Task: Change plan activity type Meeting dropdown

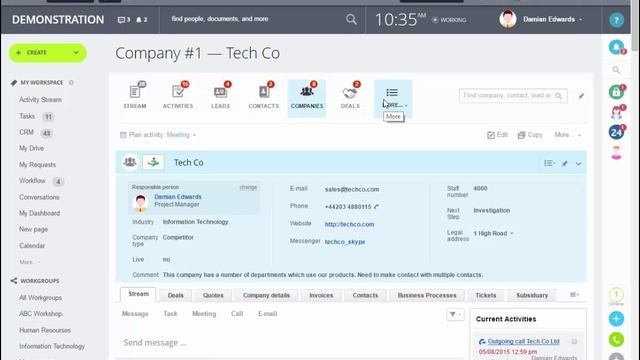Action: coord(181,135)
